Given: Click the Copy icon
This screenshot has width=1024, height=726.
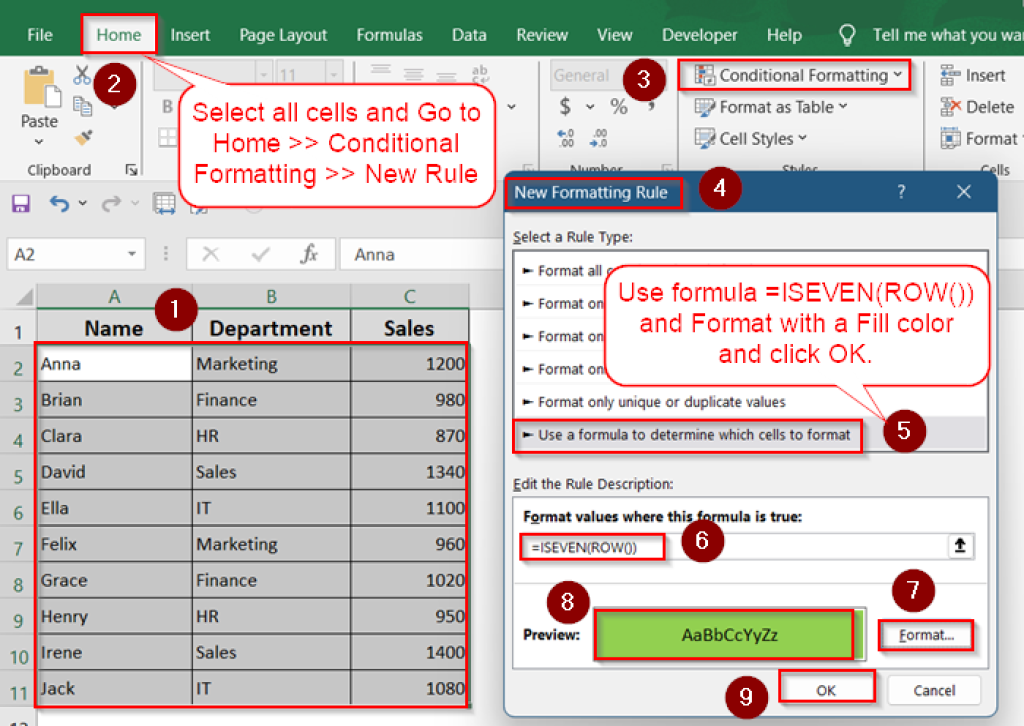Looking at the screenshot, I should (x=83, y=107).
